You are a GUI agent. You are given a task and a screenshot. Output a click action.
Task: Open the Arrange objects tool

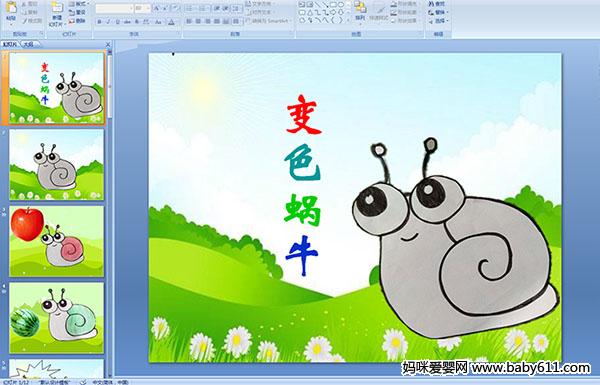pyautogui.click(x=359, y=11)
